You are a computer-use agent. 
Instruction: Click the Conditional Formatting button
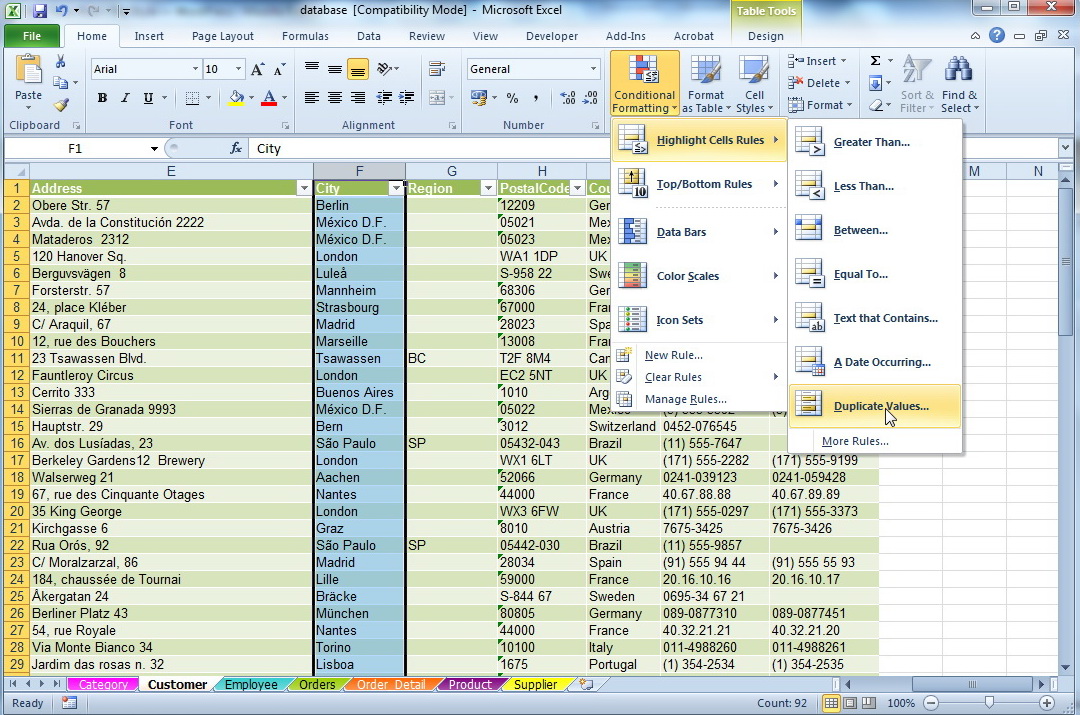(644, 84)
